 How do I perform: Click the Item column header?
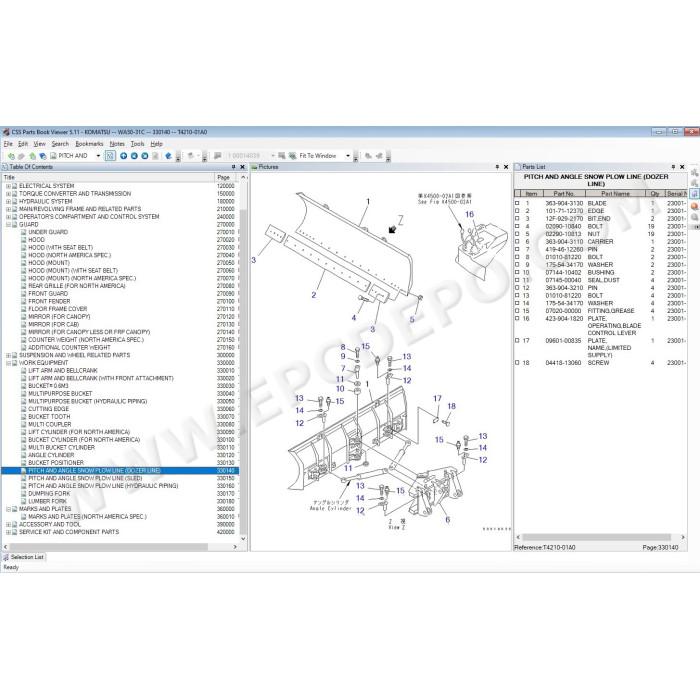531,194
